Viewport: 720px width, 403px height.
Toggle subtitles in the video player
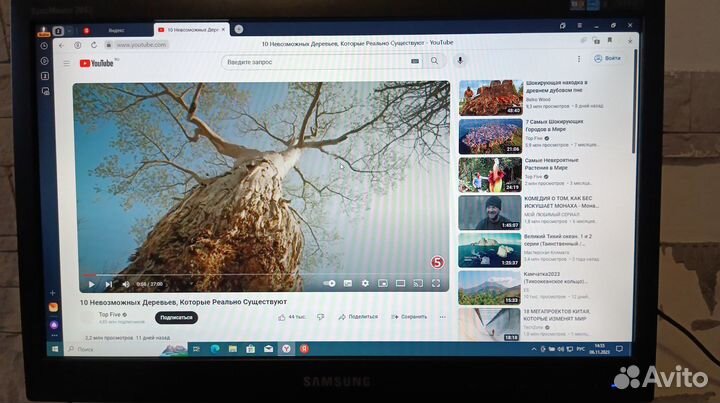(x=348, y=284)
